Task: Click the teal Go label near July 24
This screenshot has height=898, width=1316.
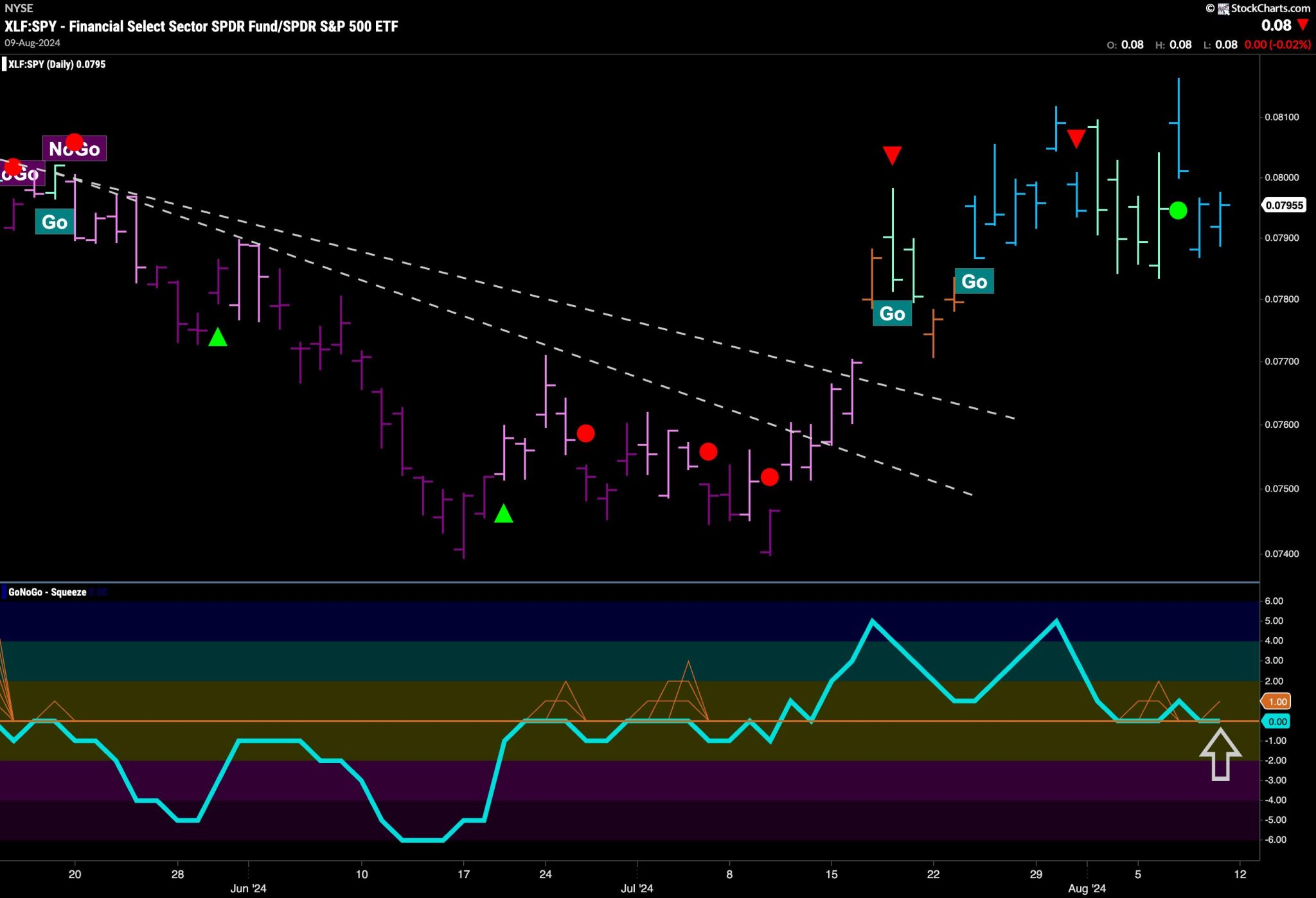Action: pos(974,281)
